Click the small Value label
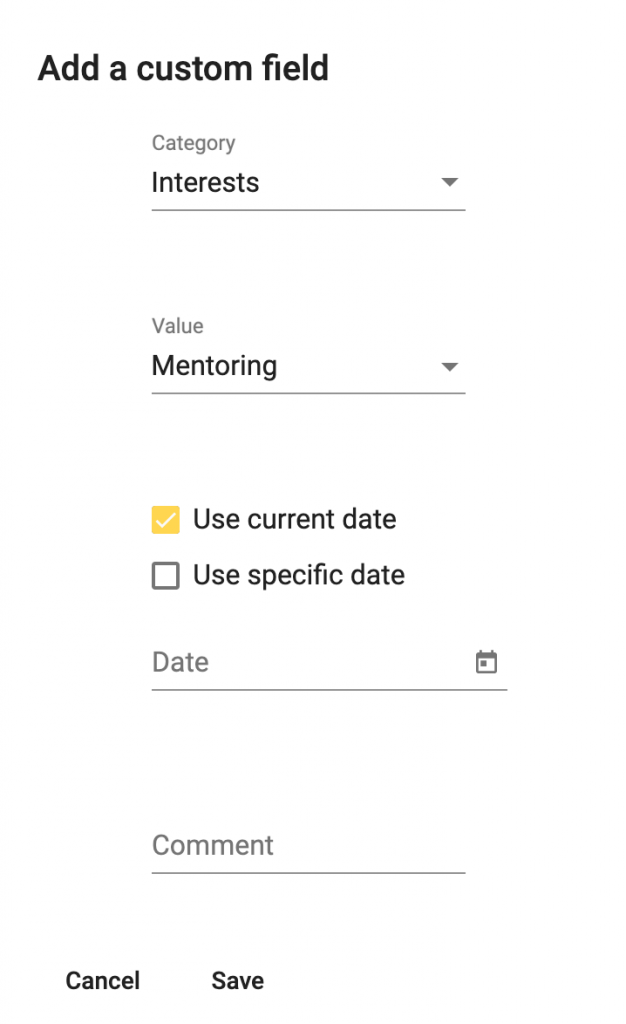 click(x=178, y=326)
